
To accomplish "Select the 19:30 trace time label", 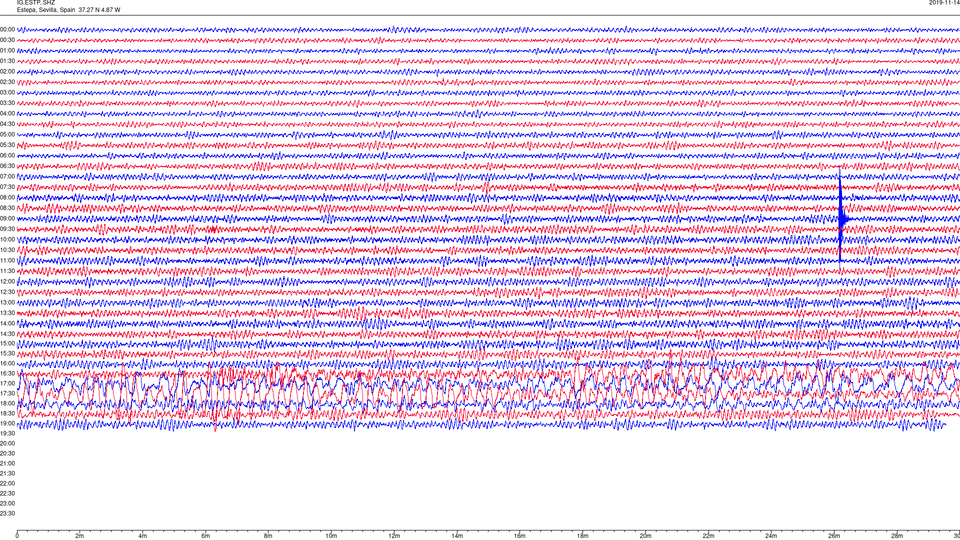I will point(7,433).
